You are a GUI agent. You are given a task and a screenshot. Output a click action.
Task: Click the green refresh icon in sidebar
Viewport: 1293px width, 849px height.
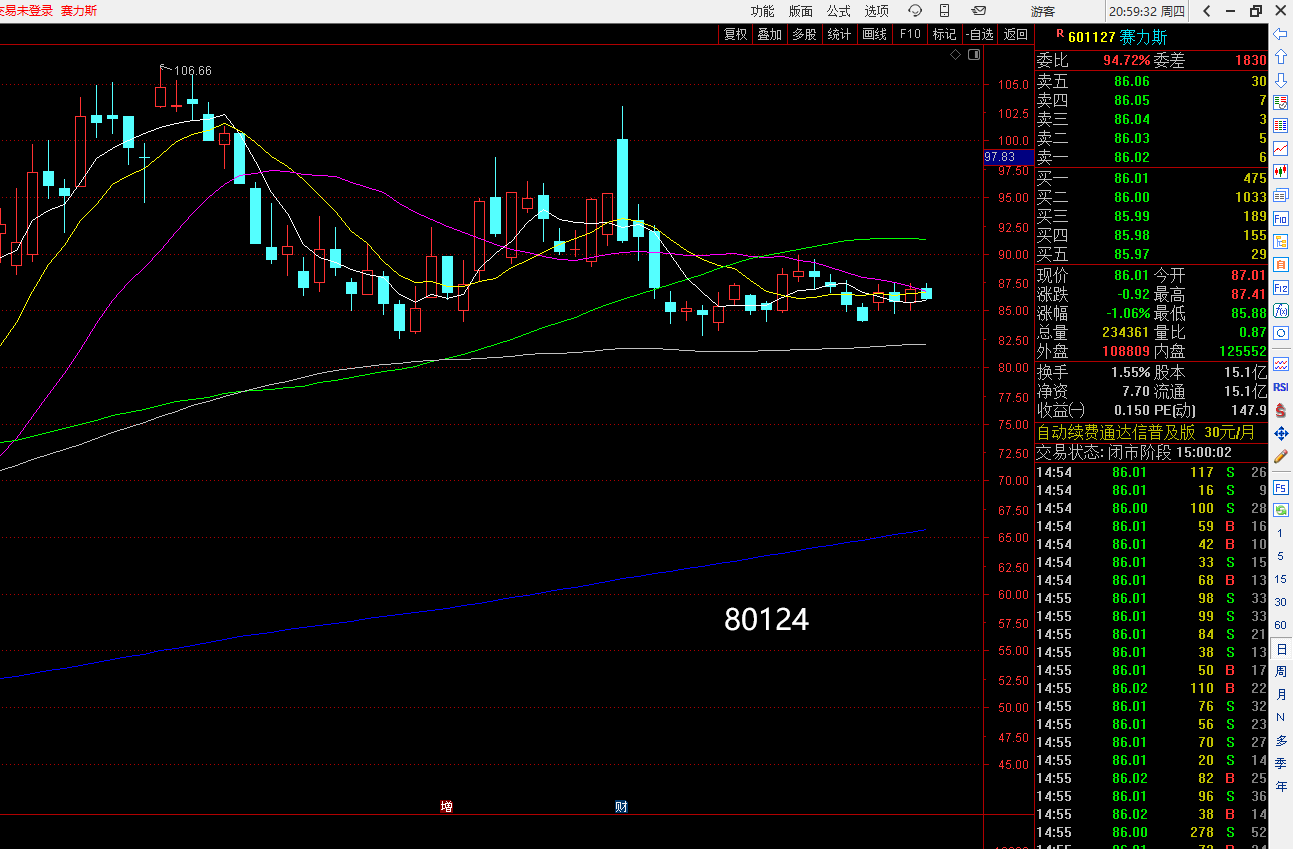tap(1280, 510)
